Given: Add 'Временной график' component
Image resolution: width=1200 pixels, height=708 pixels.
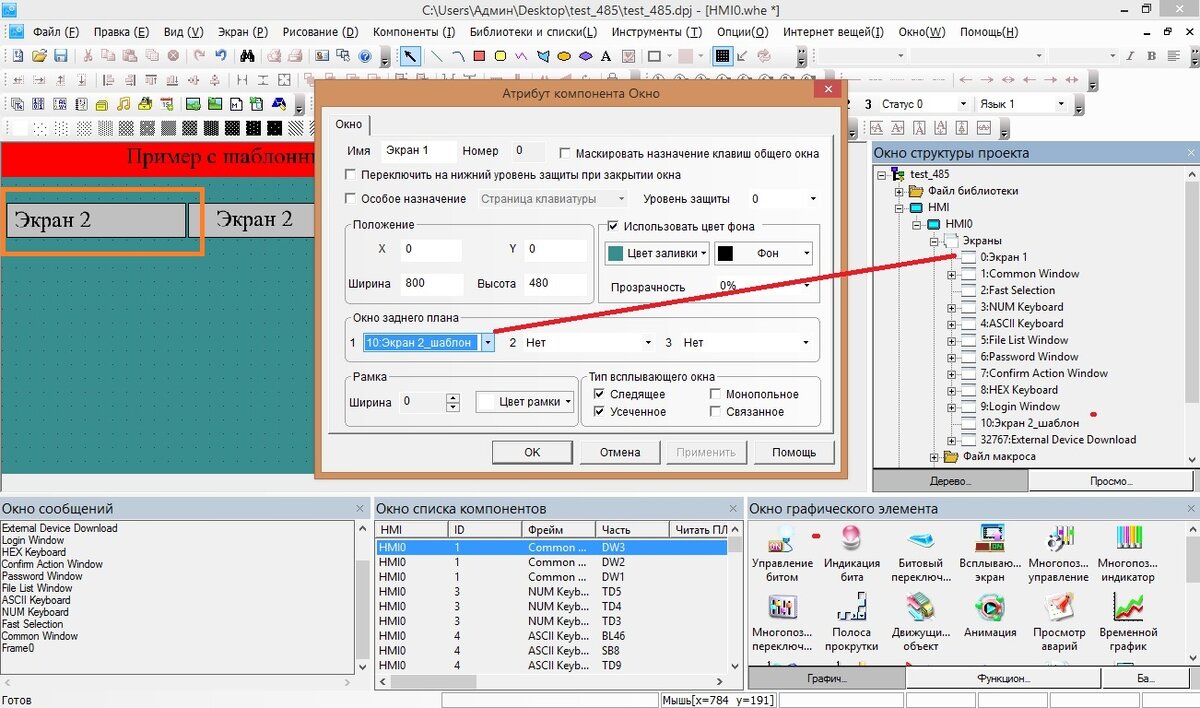Looking at the screenshot, I should point(1127,622).
